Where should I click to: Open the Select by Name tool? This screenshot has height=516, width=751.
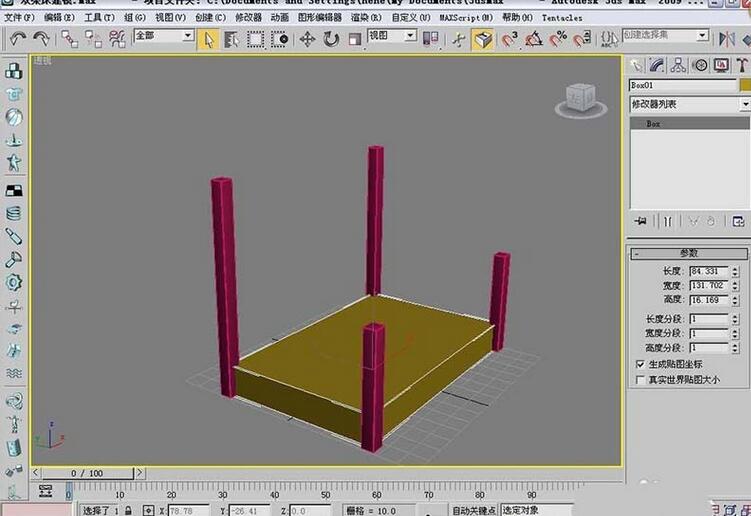coord(231,39)
